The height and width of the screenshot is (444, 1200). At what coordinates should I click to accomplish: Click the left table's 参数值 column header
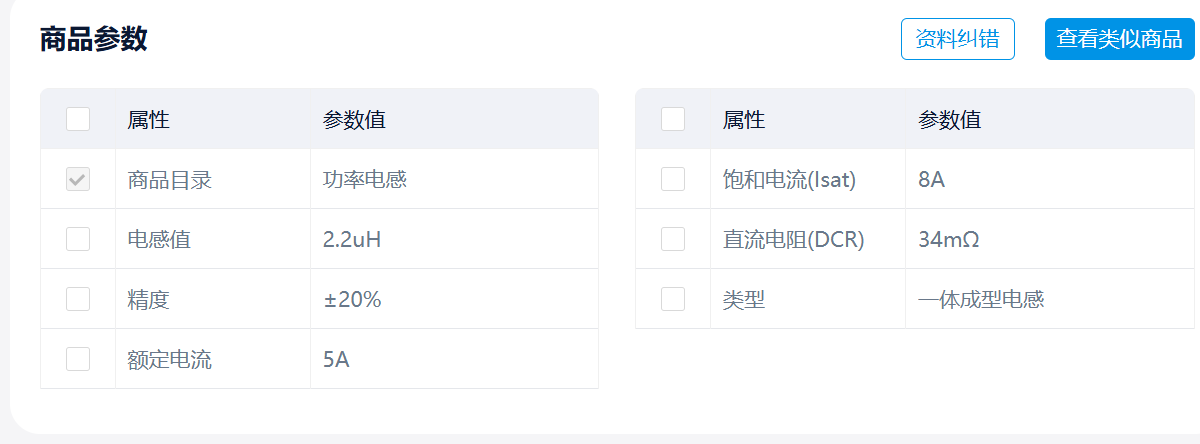[x=354, y=120]
